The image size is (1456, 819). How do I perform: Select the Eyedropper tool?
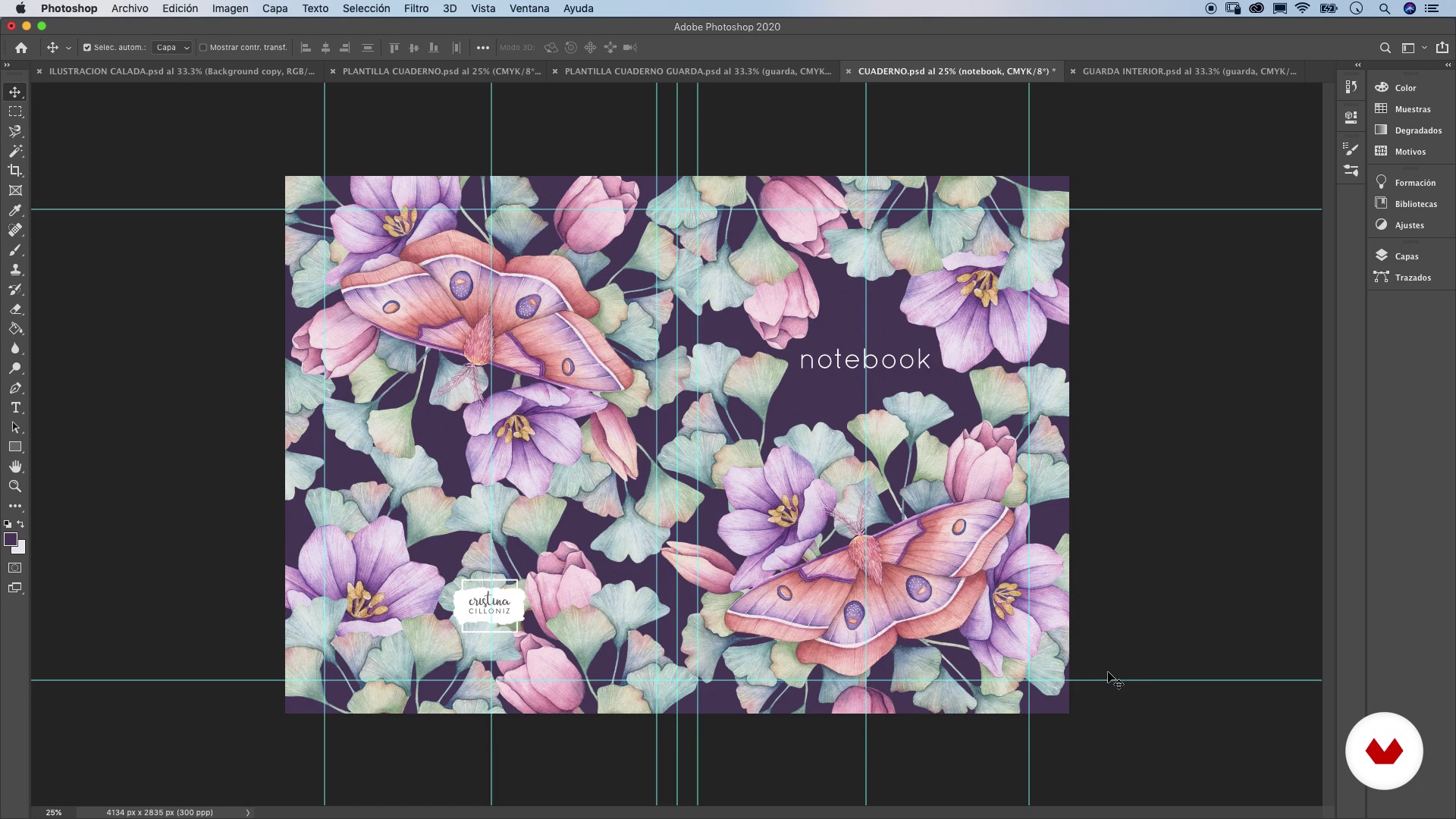pyautogui.click(x=15, y=210)
